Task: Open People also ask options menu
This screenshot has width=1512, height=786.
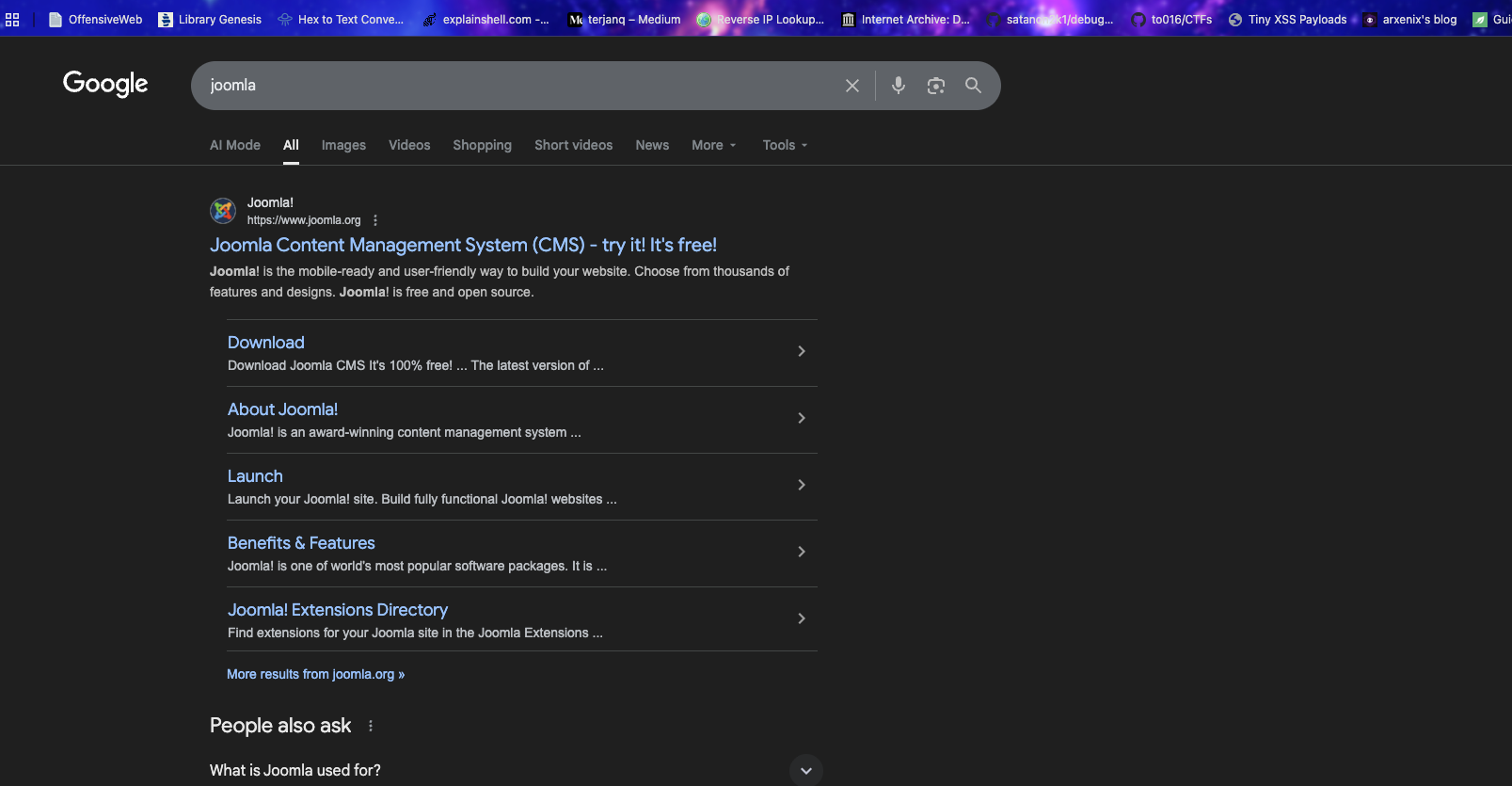Action: click(371, 726)
